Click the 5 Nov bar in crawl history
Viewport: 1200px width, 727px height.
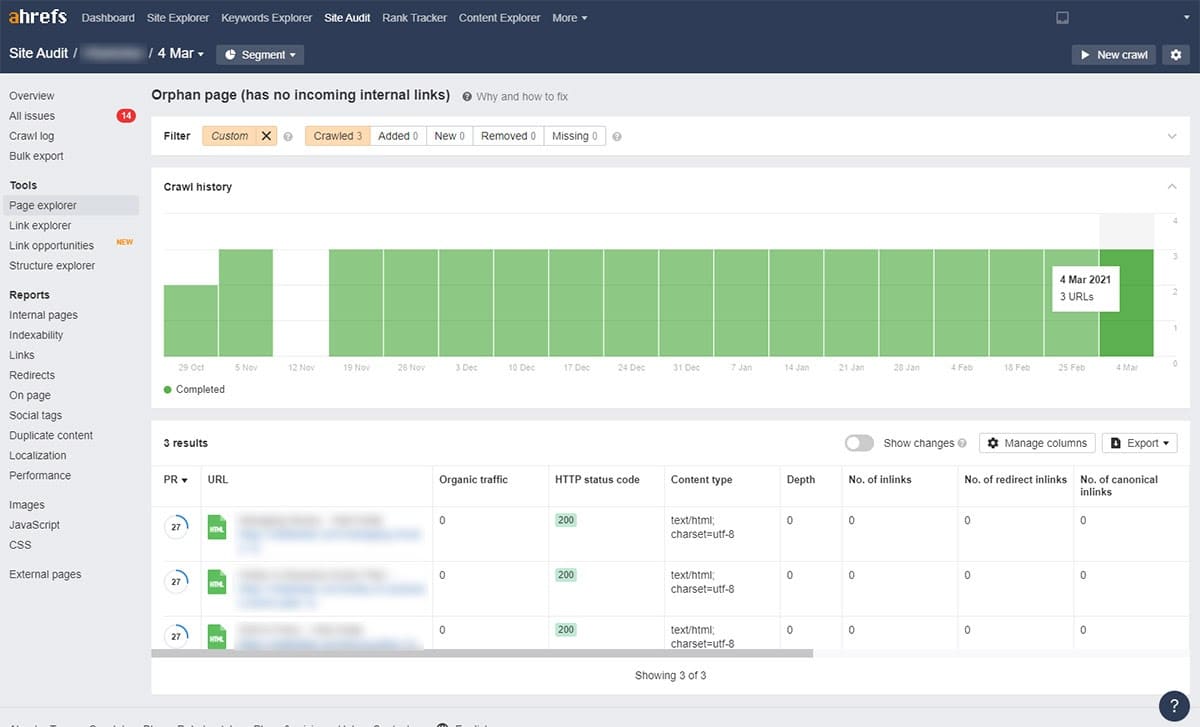click(x=246, y=302)
